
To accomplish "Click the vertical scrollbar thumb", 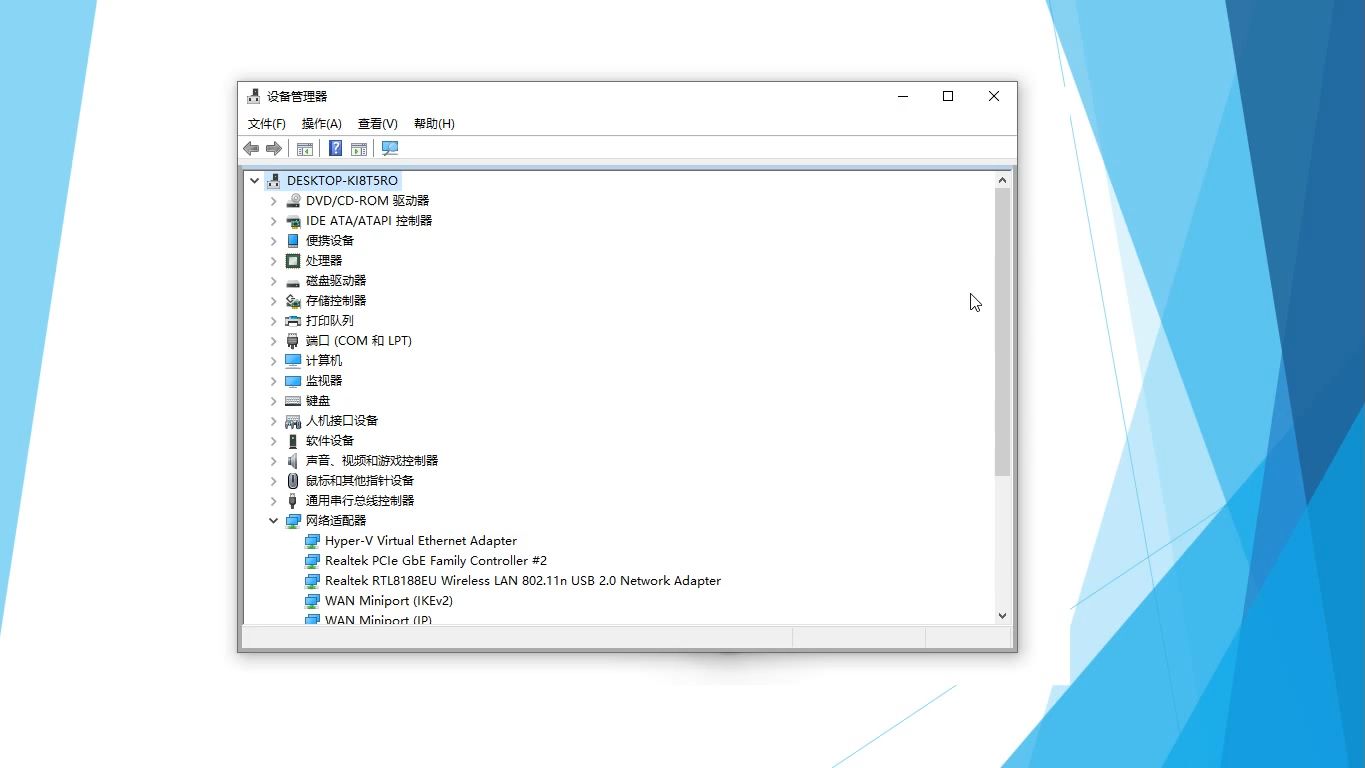I will [1002, 332].
